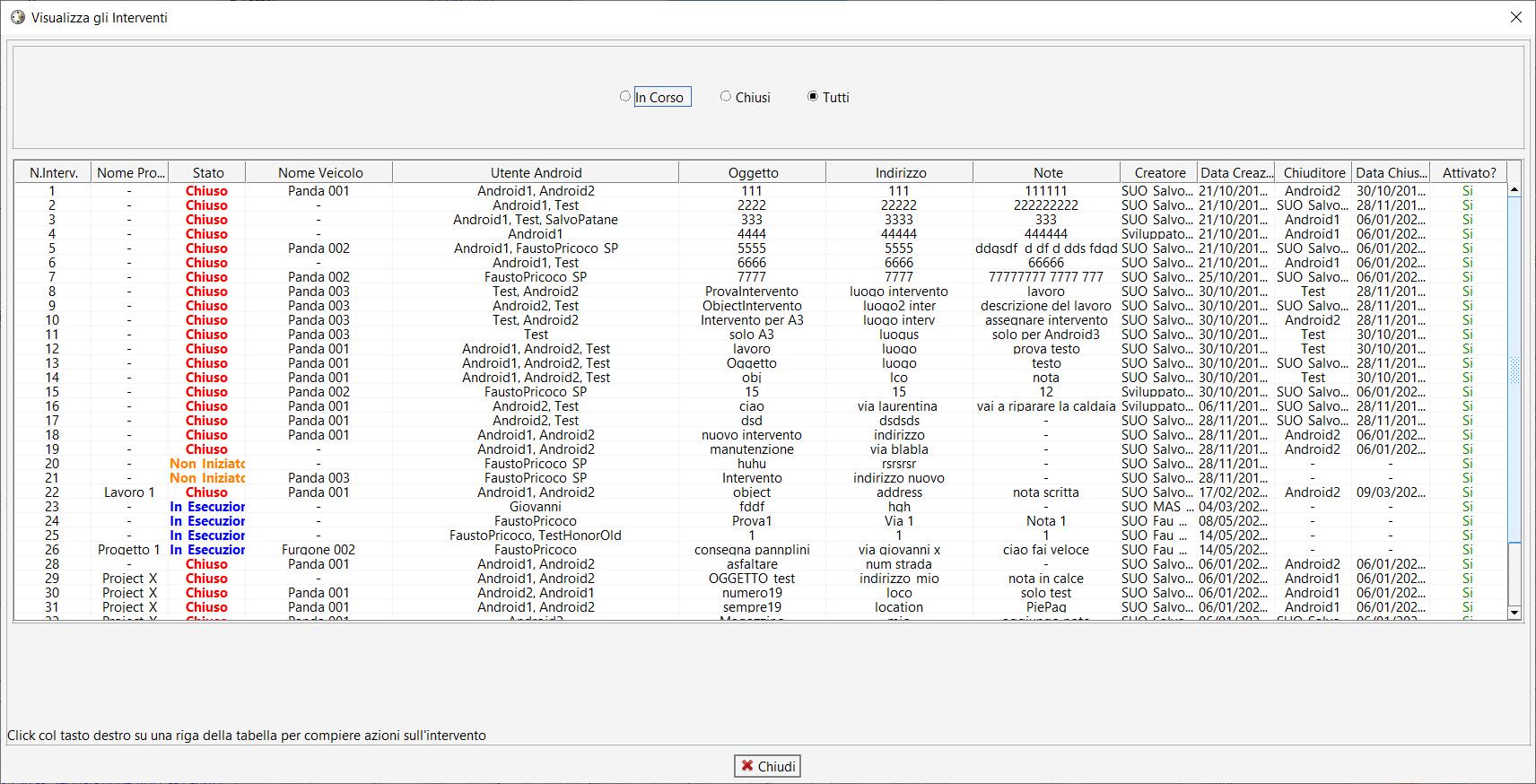The width and height of the screenshot is (1536, 784).
Task: Close the Visualizza gli Interventi window
Action: tap(1515, 17)
